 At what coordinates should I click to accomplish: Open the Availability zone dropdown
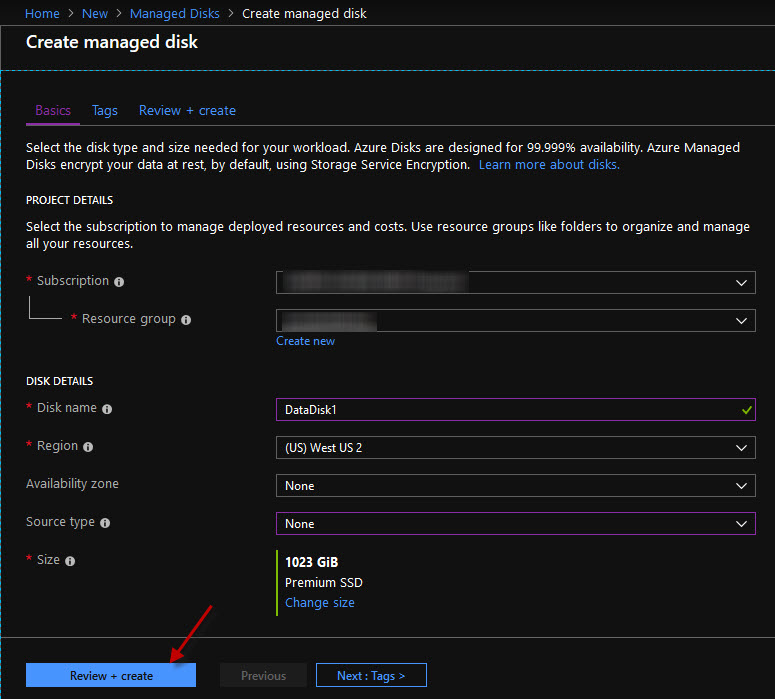(516, 485)
